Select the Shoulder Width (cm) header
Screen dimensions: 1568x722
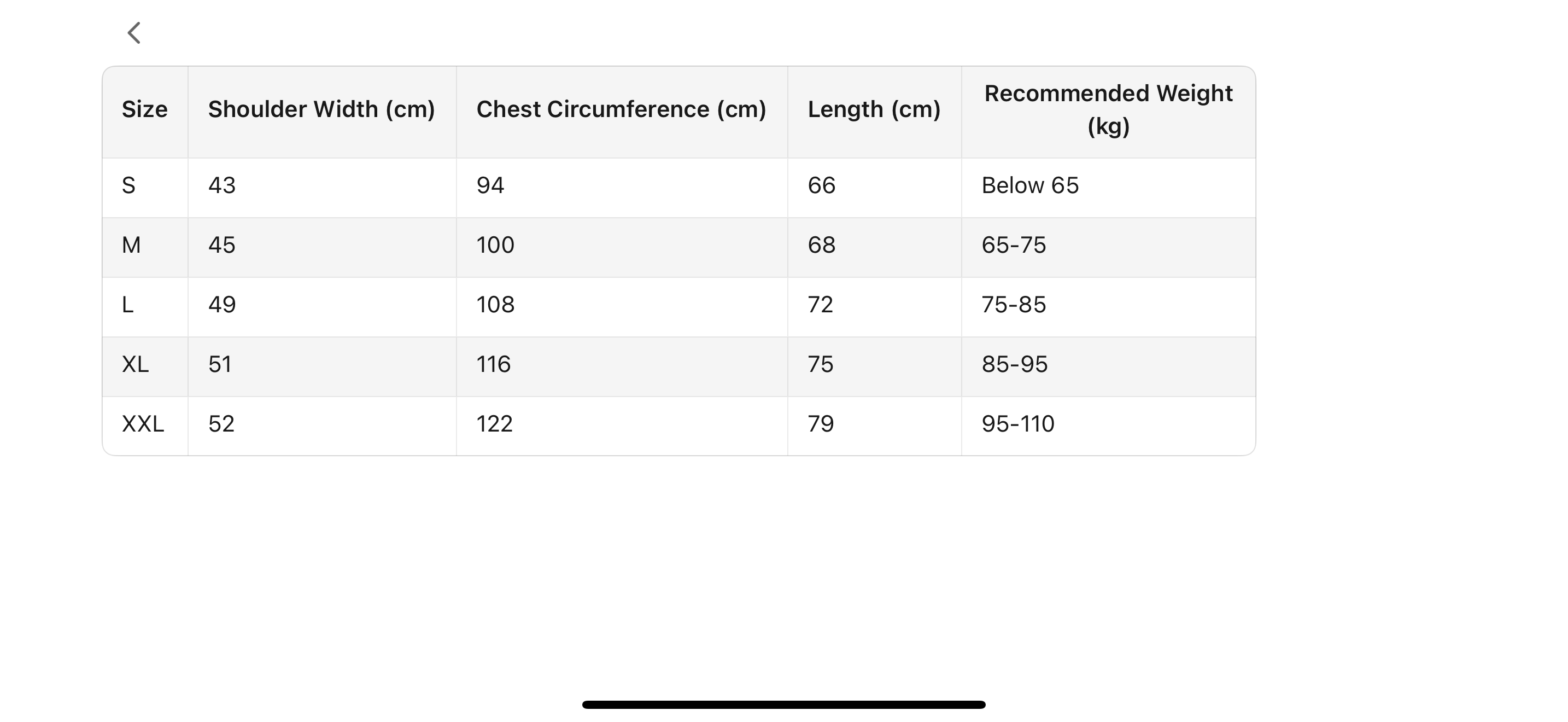tap(321, 109)
